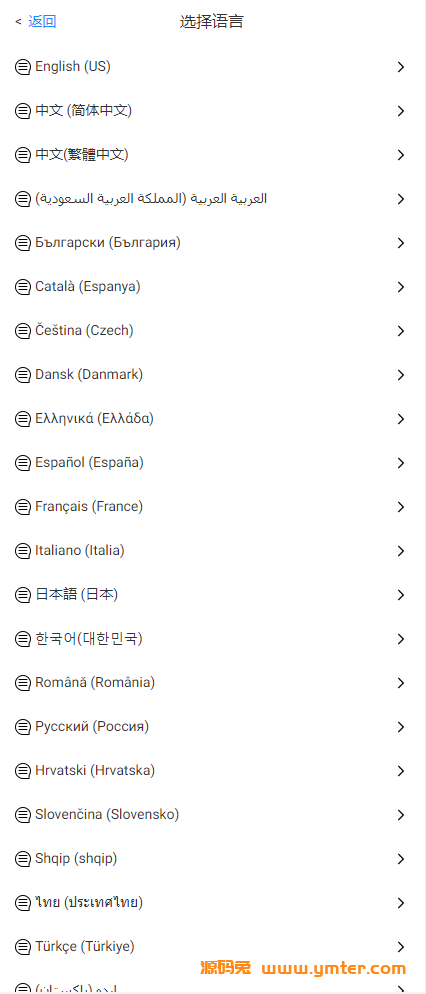
Task: Click list icon beside English (US)
Action: [23, 67]
